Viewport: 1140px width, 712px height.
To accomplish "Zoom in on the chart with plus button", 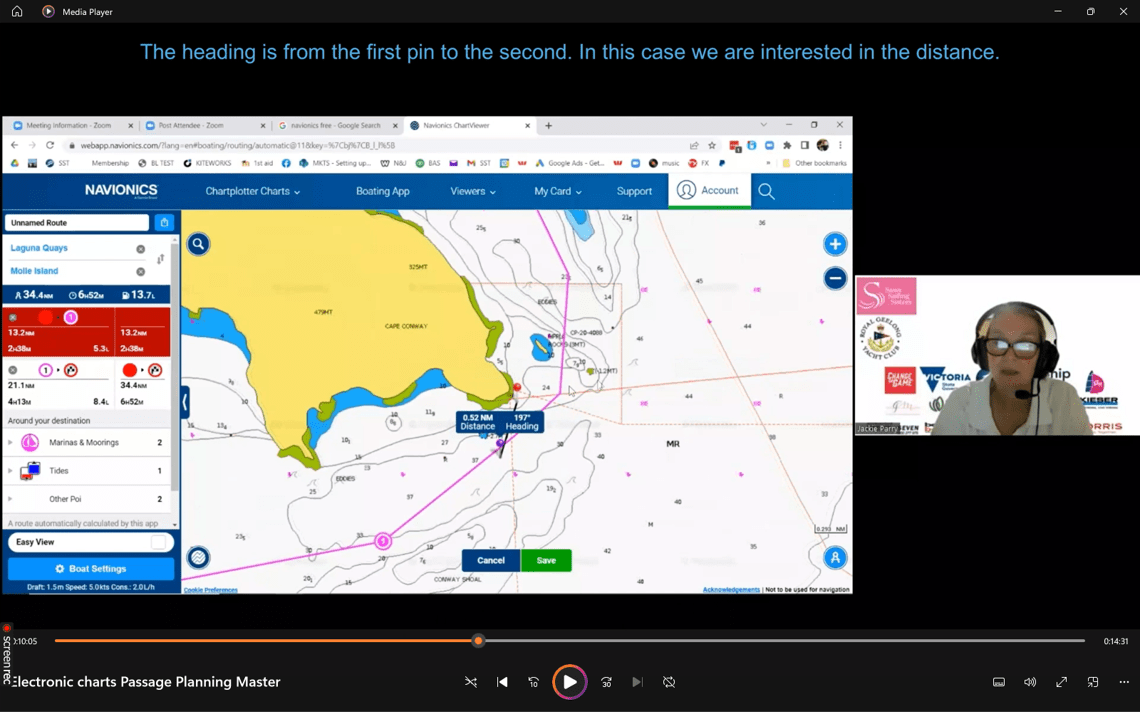I will (x=835, y=243).
